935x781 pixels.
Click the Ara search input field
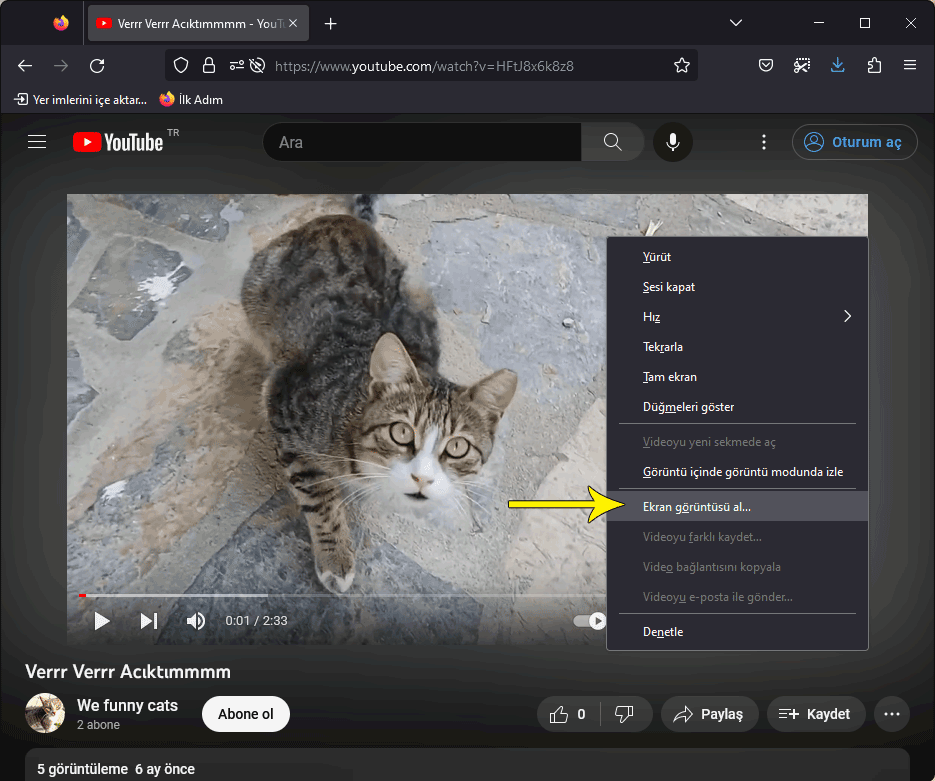[422, 142]
